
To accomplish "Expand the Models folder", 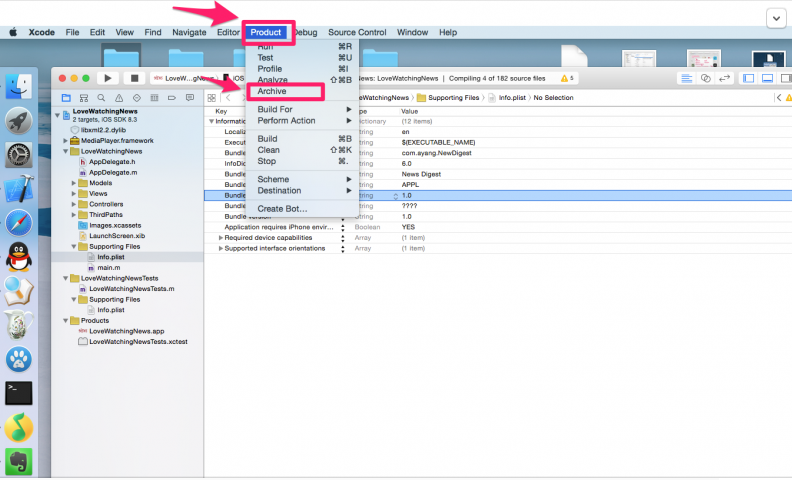I will [74, 183].
